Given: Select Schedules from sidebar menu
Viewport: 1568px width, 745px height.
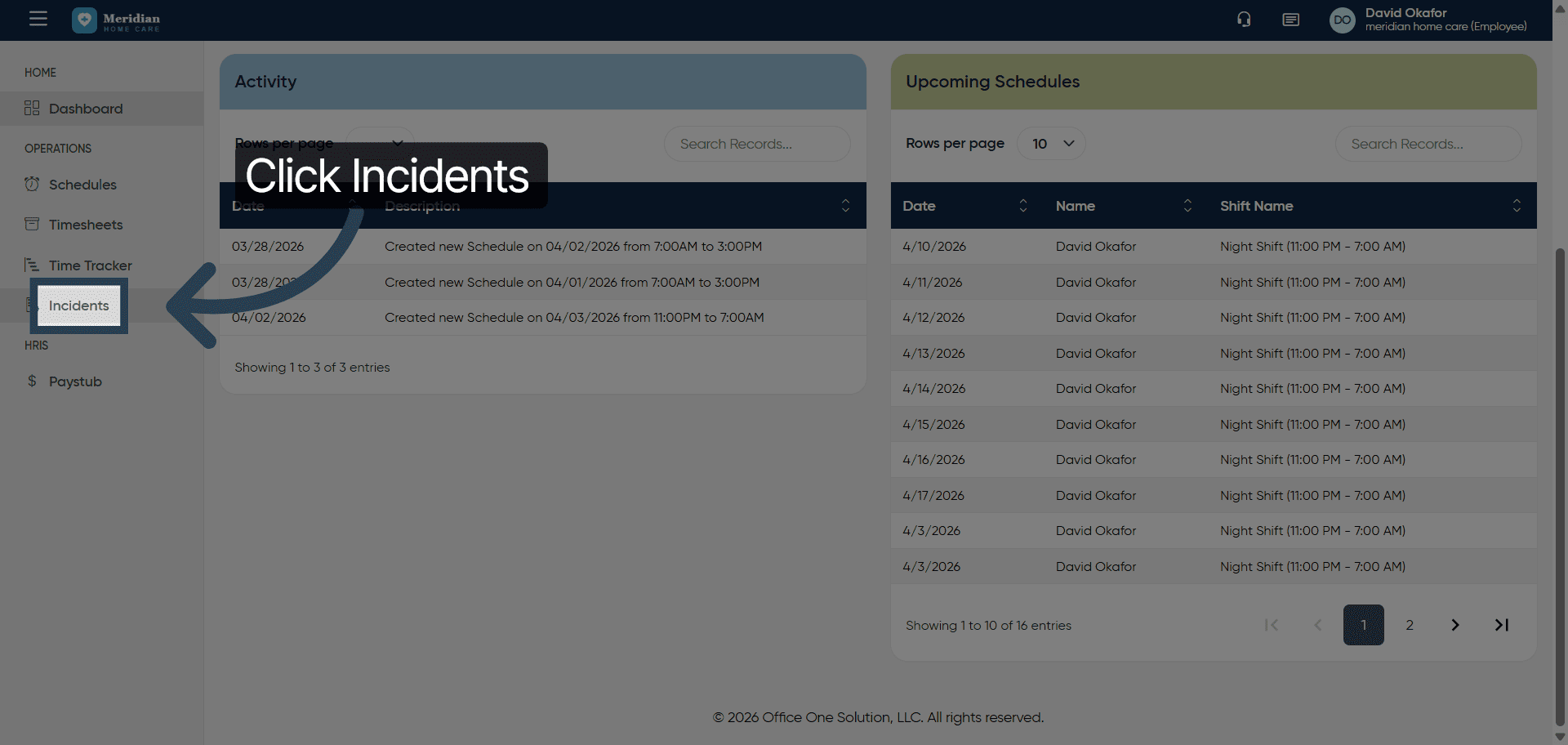Looking at the screenshot, I should tap(82, 185).
